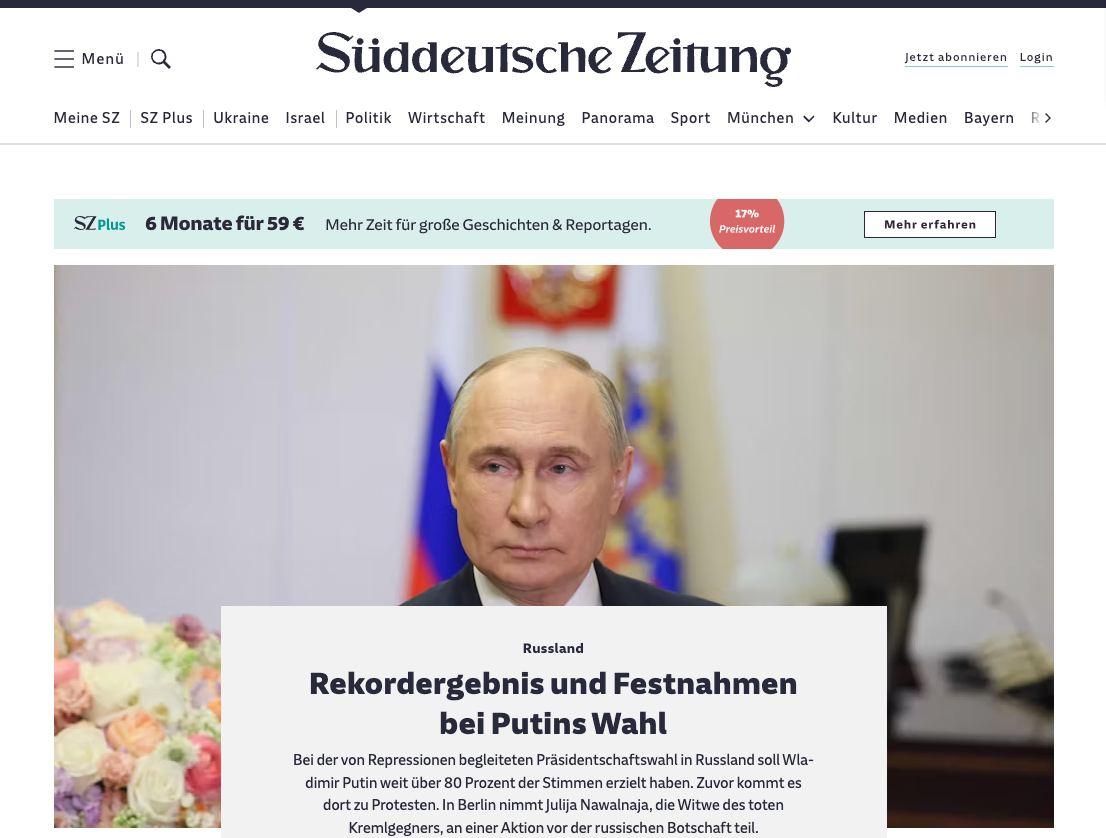Select Israel in the navigation bar
This screenshot has width=1106, height=838.
[x=305, y=118]
